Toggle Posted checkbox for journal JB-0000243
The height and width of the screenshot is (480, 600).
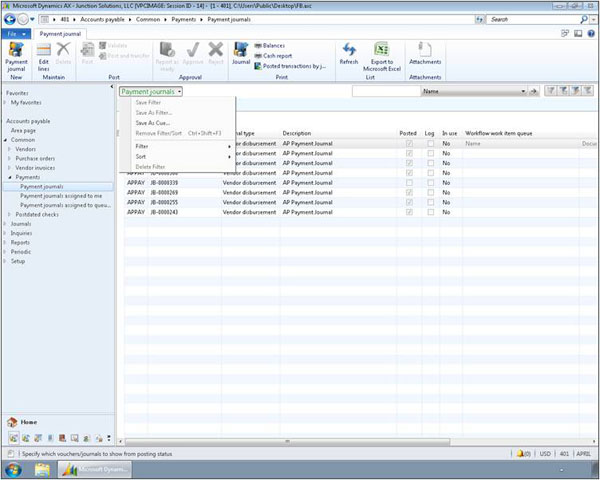pos(409,212)
